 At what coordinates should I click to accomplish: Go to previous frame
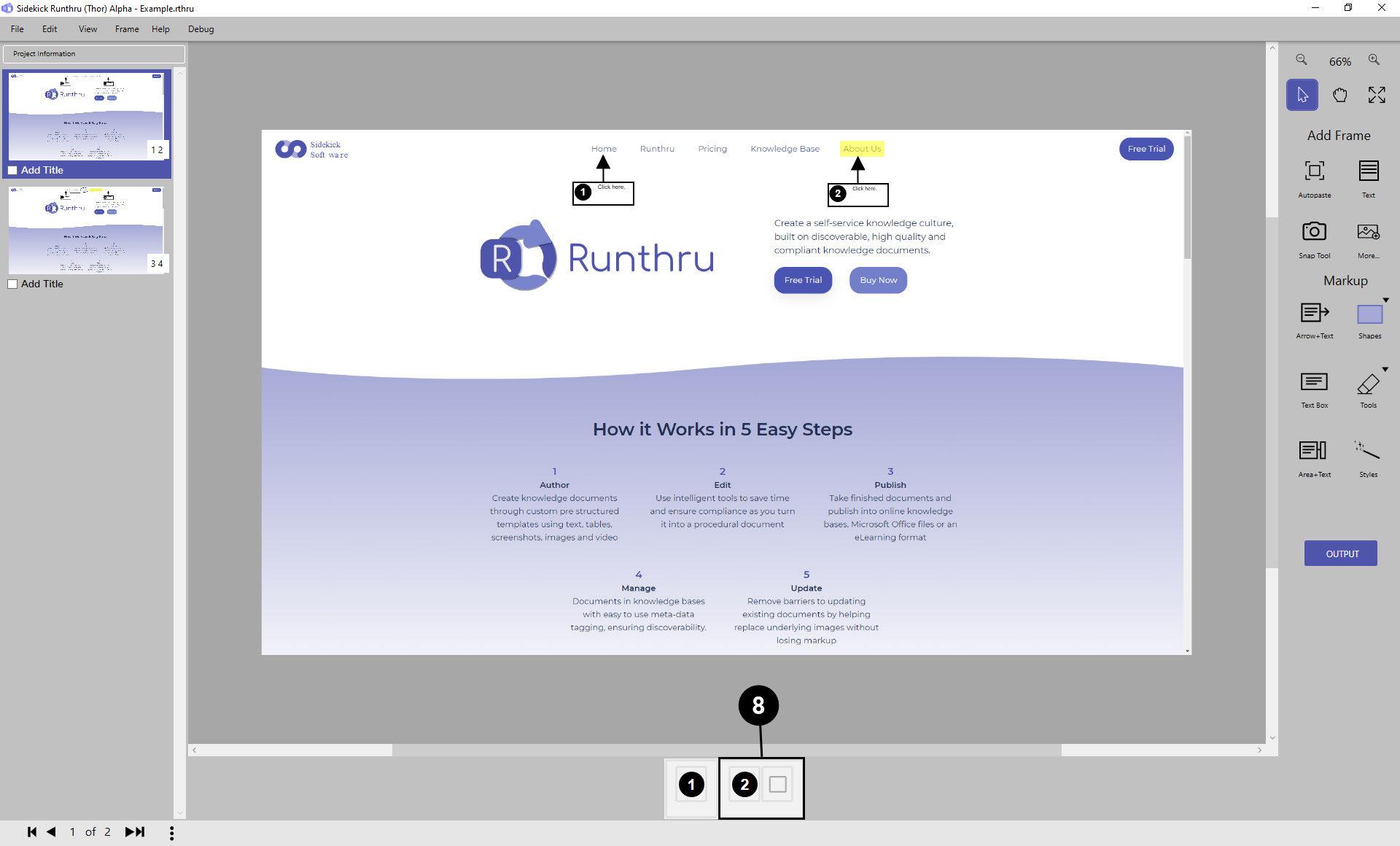51,832
